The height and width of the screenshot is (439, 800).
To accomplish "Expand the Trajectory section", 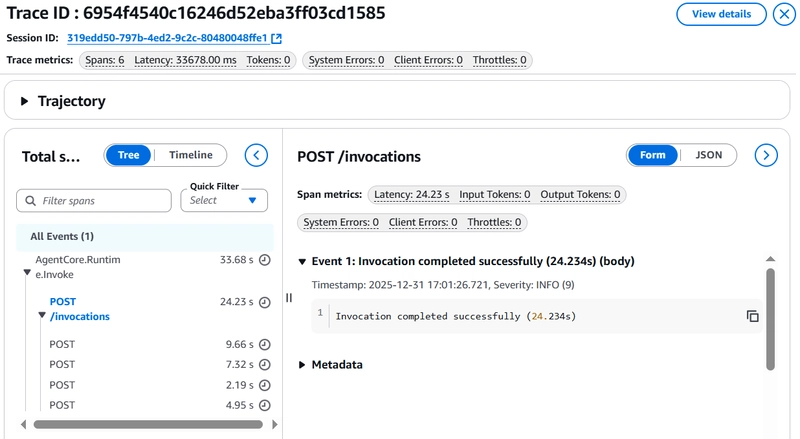I will (x=25, y=101).
